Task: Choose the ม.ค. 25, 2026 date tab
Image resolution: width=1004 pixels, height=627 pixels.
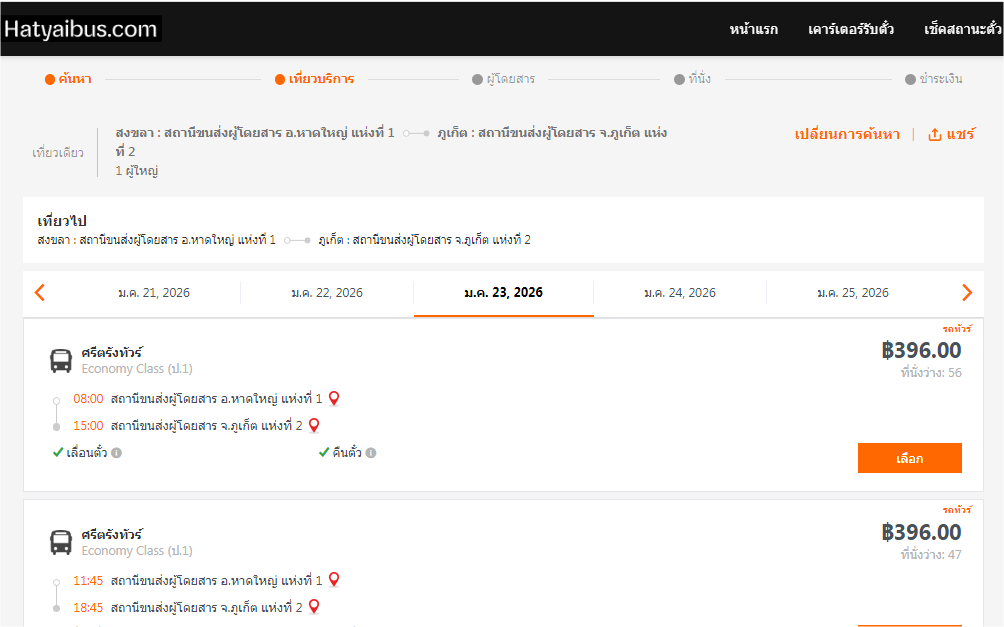Action: point(852,293)
